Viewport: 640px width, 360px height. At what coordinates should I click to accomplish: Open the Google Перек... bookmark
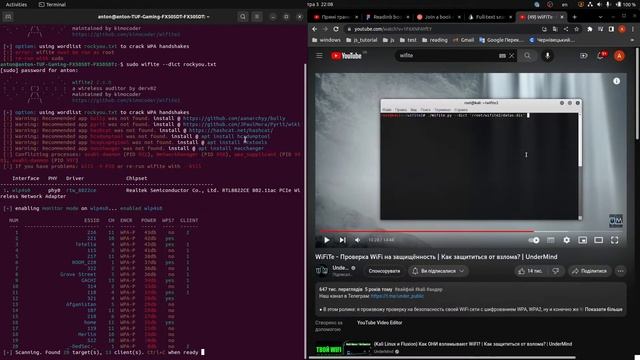coord(501,40)
